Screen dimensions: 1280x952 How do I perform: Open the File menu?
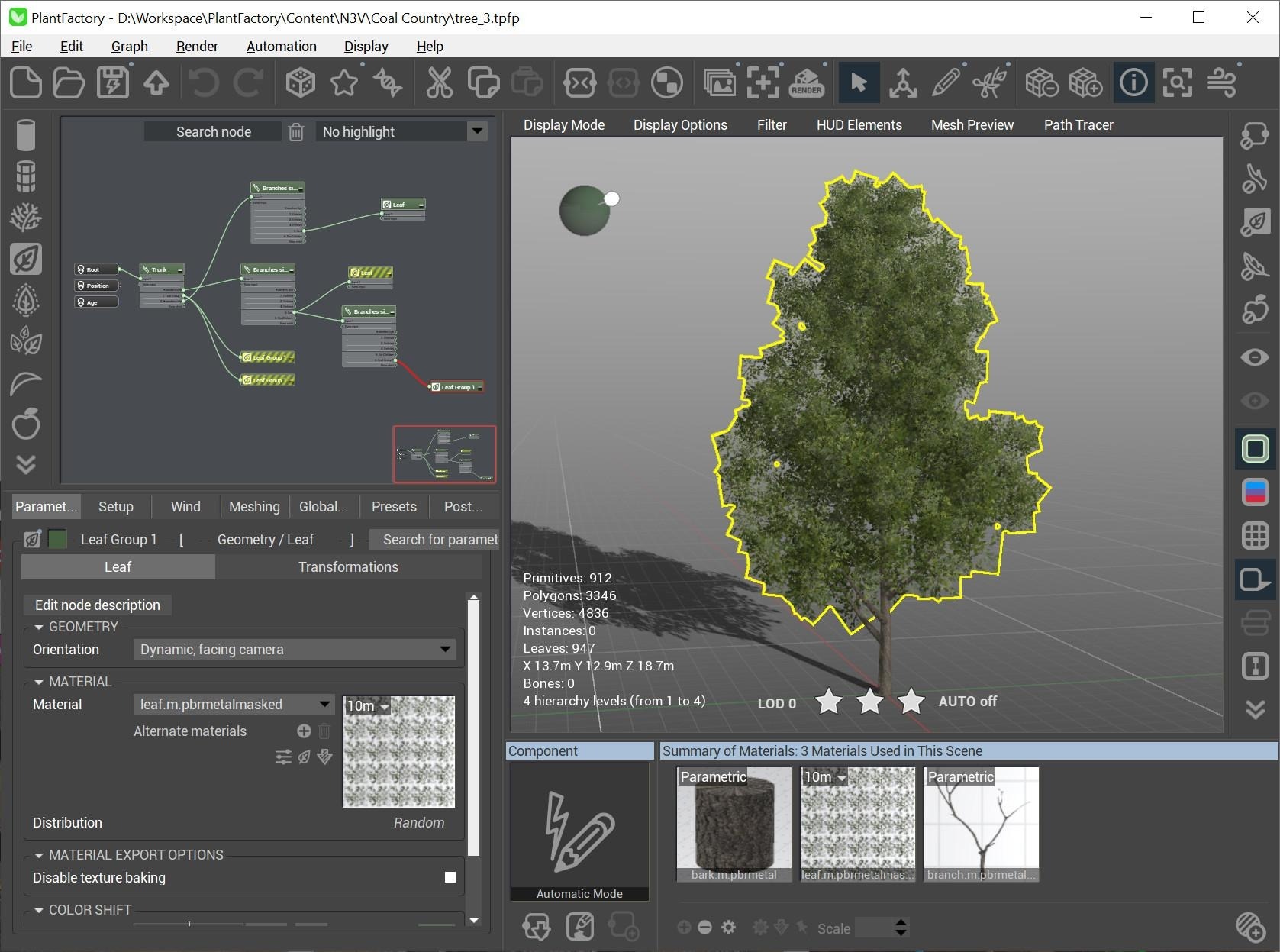[22, 47]
